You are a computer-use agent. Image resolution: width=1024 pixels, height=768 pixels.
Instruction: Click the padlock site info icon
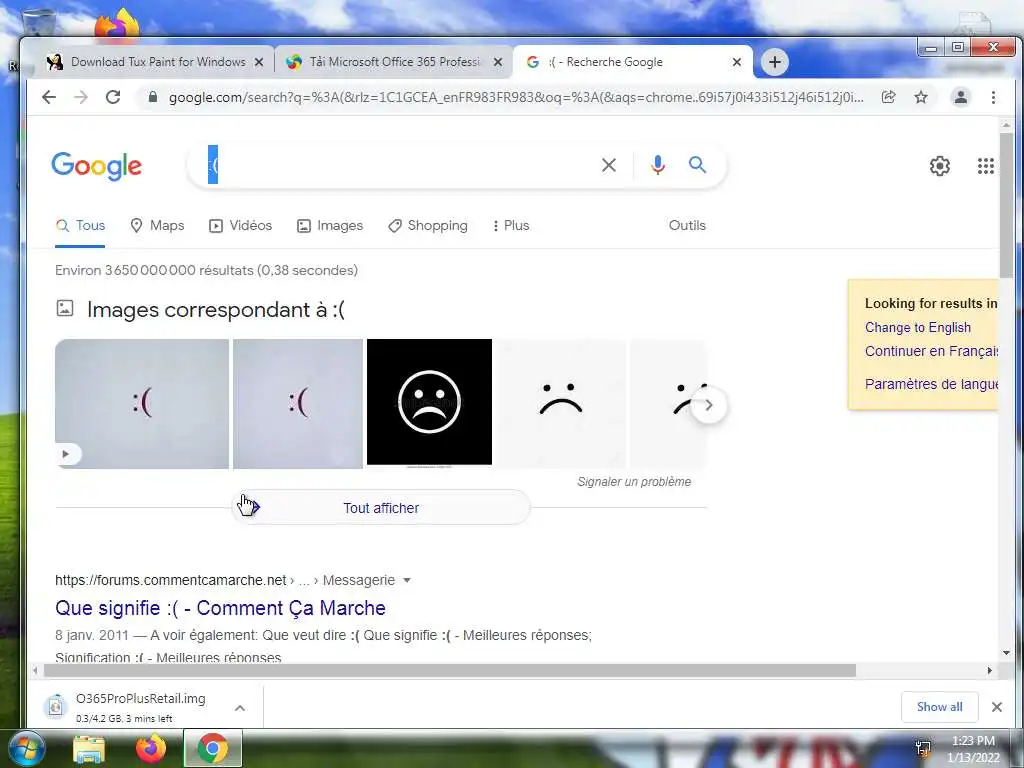tap(153, 97)
